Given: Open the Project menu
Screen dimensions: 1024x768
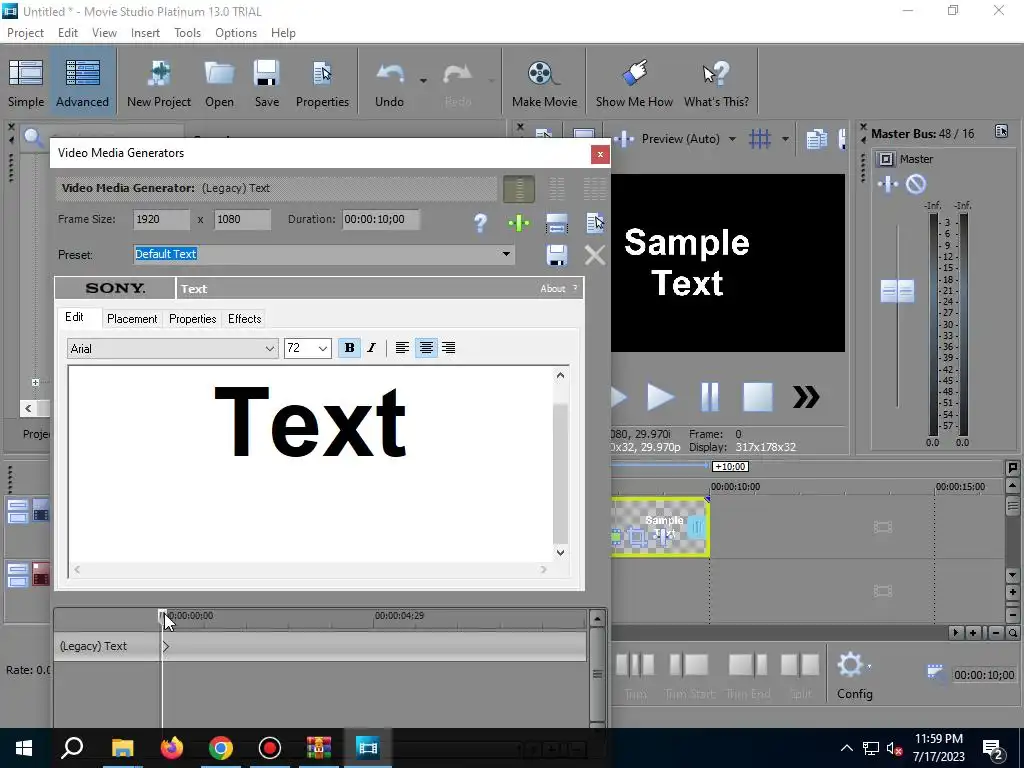Looking at the screenshot, I should [25, 33].
